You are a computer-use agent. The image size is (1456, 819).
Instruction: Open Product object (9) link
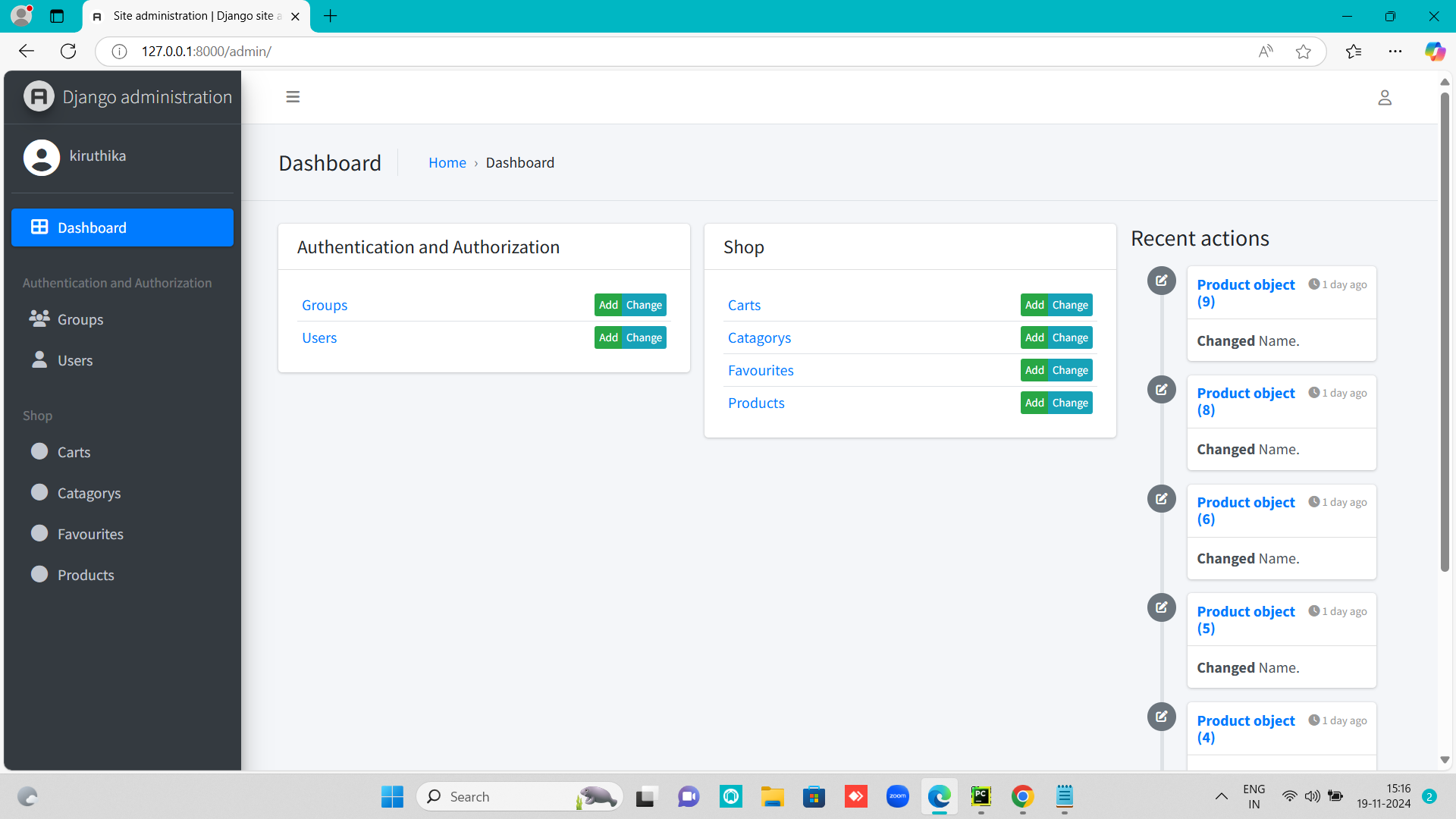(1246, 293)
